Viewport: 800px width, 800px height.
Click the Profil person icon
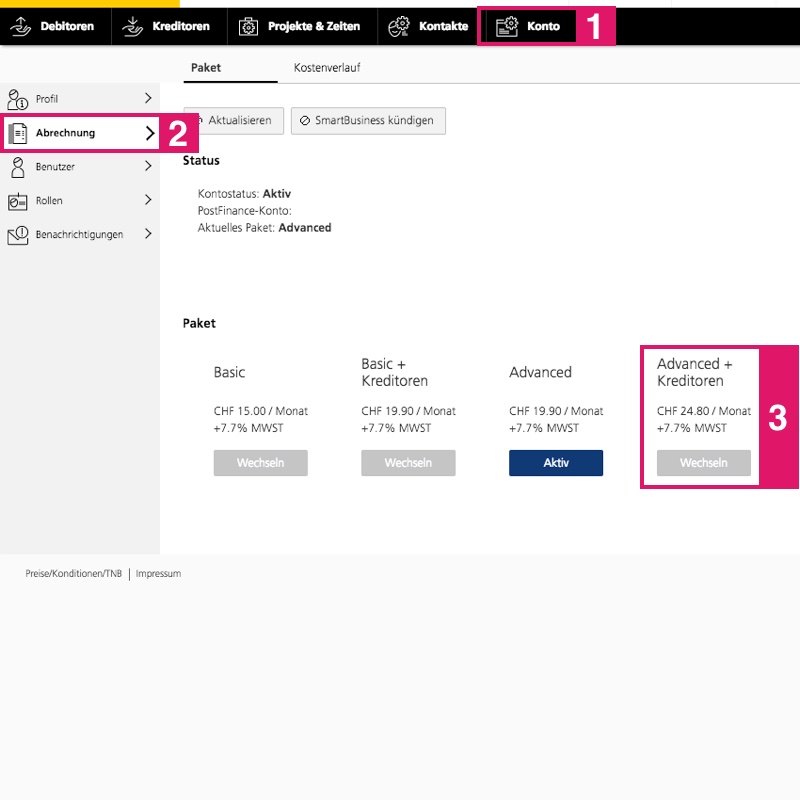coord(17,99)
